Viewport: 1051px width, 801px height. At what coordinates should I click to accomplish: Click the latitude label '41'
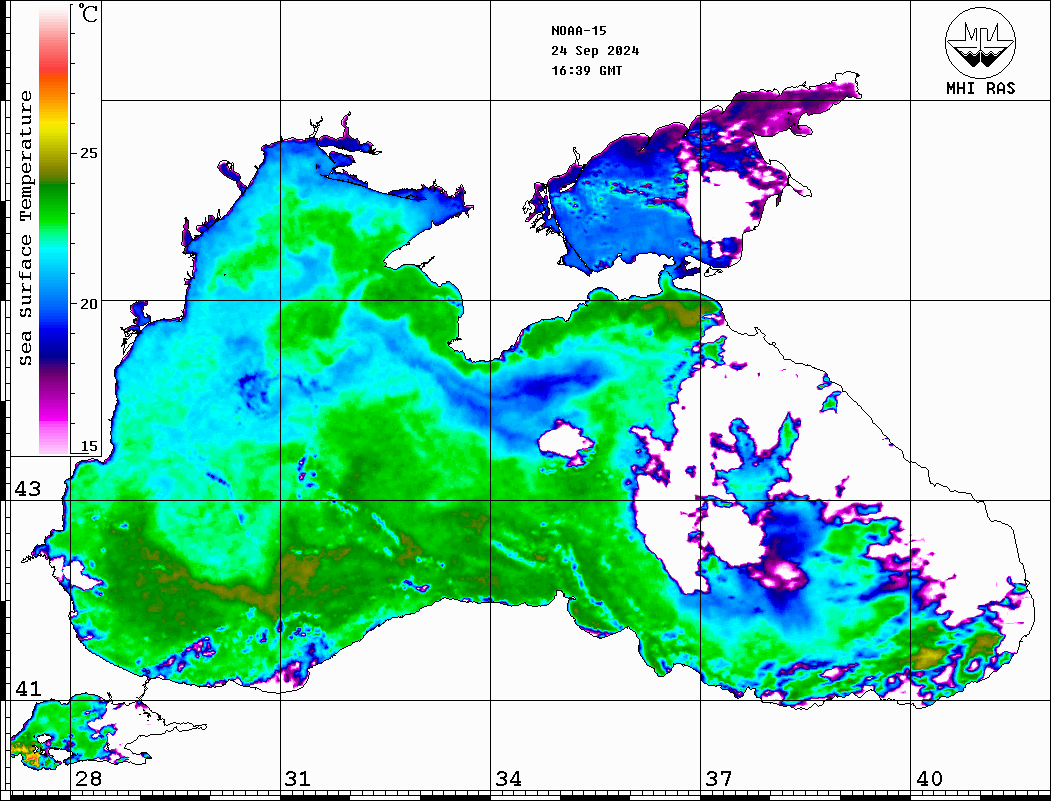28,688
